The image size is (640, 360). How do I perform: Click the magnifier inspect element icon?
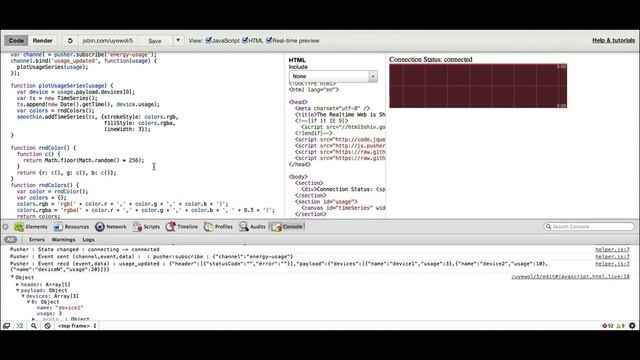34,326
